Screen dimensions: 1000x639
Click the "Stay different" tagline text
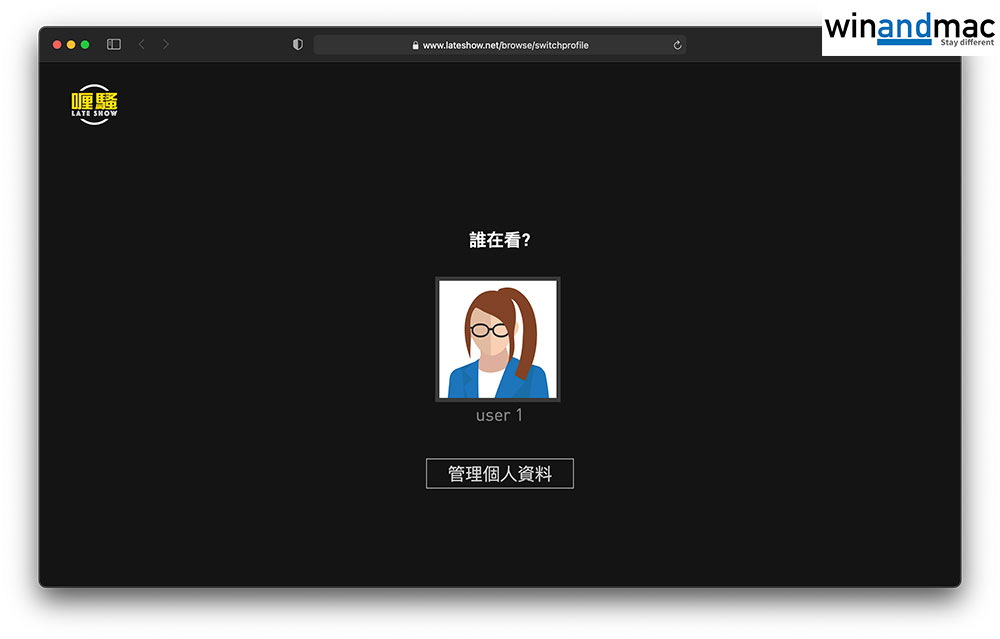pyautogui.click(x=966, y=43)
